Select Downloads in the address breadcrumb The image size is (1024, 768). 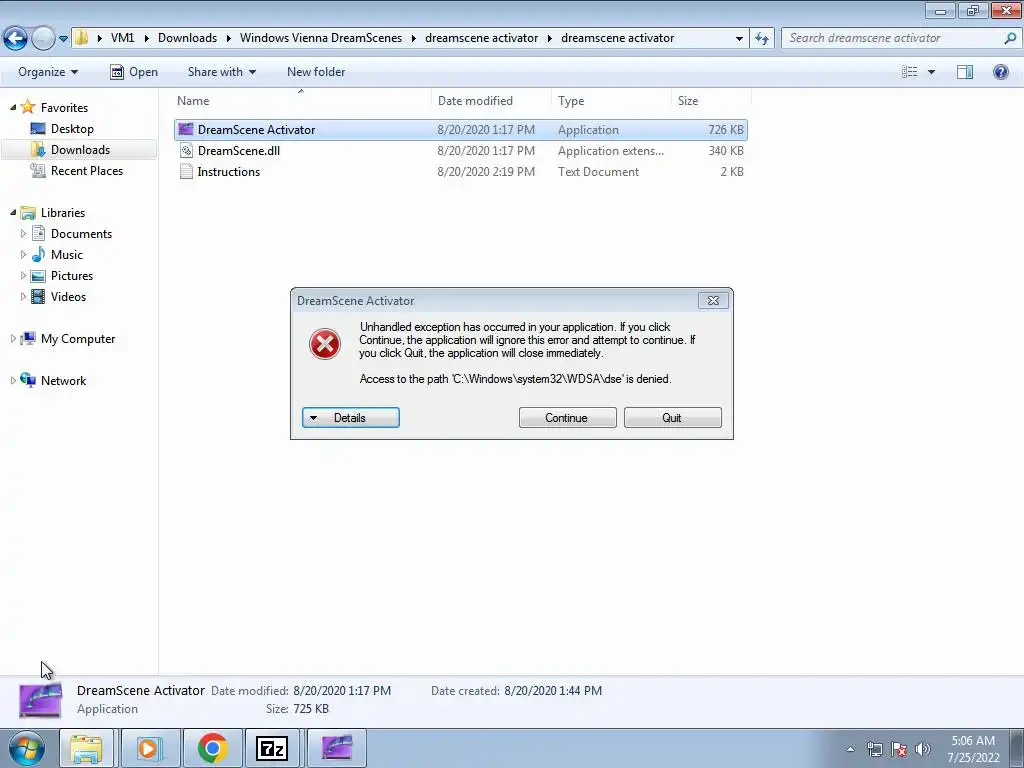(187, 38)
